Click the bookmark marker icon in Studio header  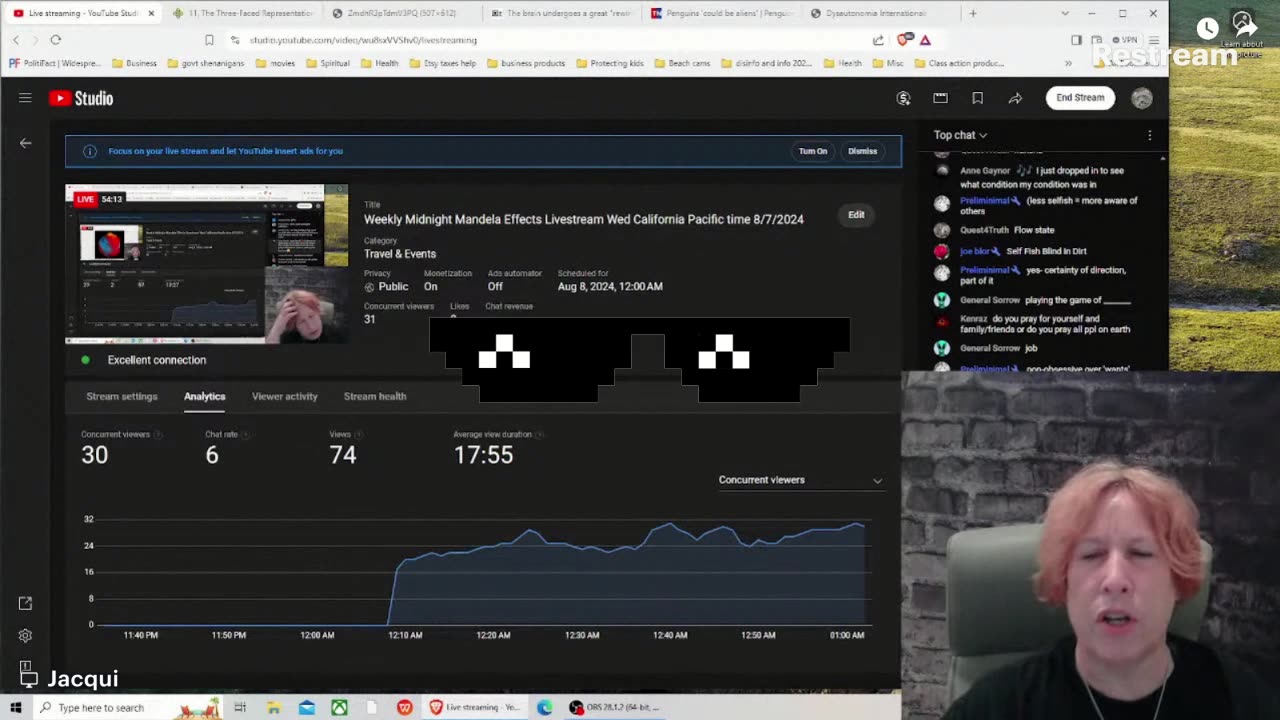coord(977,98)
